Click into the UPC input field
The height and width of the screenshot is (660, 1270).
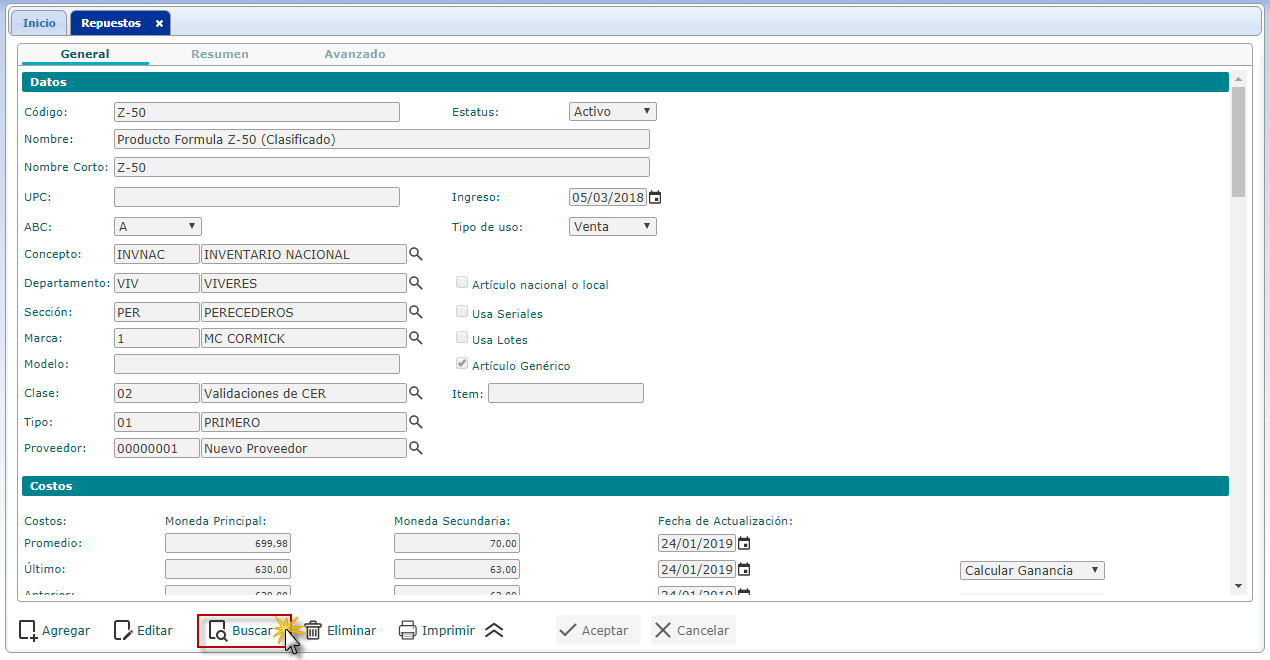[257, 198]
